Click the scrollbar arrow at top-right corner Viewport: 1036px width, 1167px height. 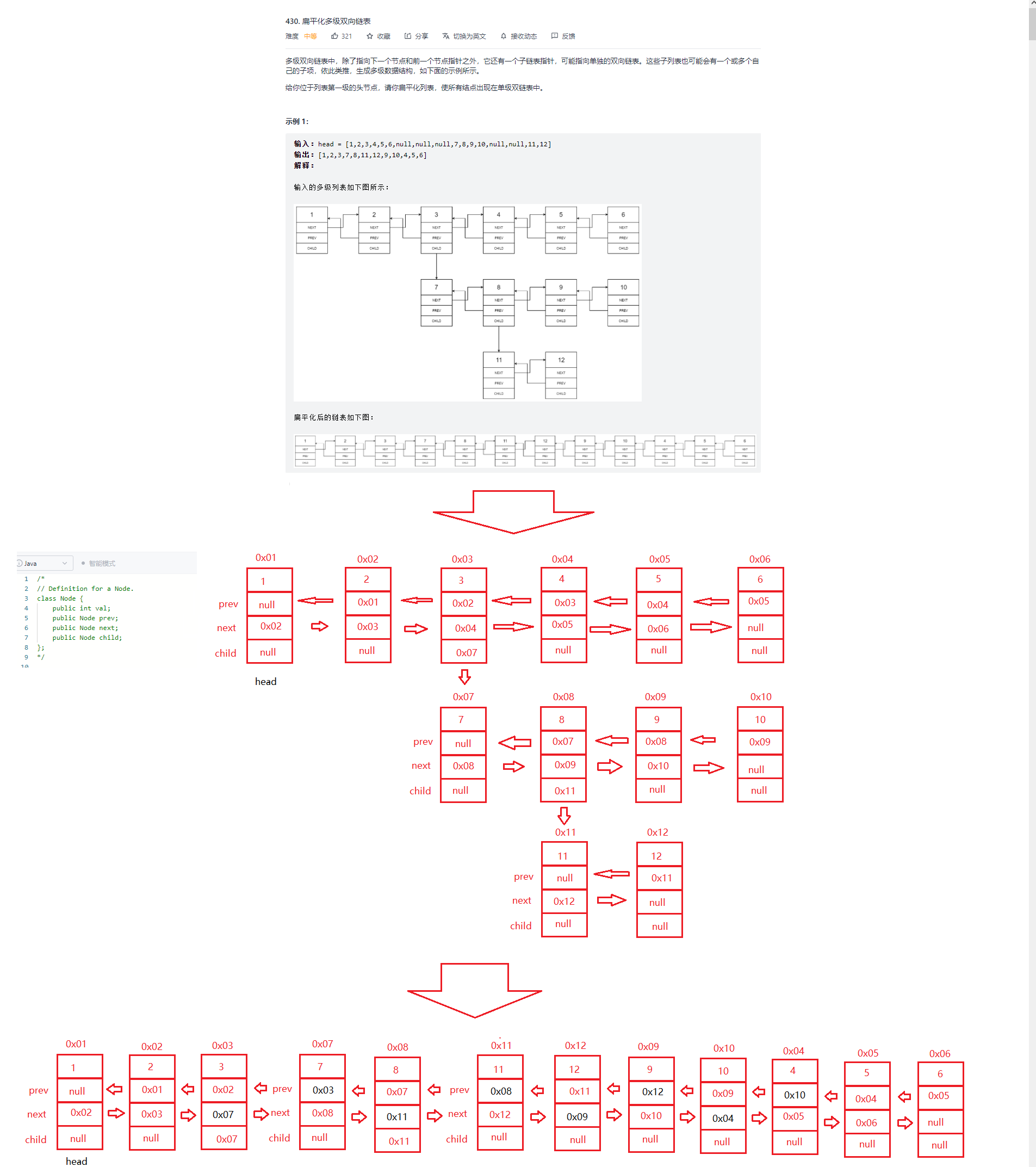point(1032,3)
